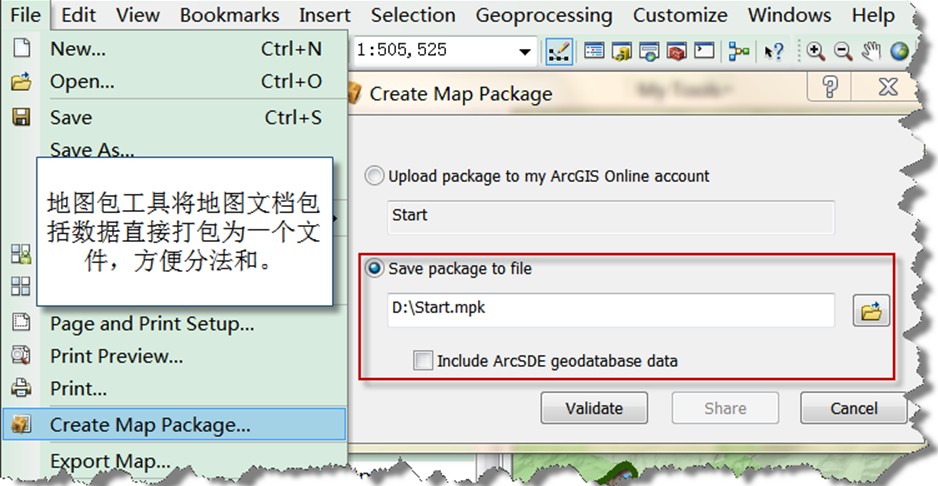The width and height of the screenshot is (938, 486).
Task: Click the Start package name field
Action: click(x=611, y=217)
